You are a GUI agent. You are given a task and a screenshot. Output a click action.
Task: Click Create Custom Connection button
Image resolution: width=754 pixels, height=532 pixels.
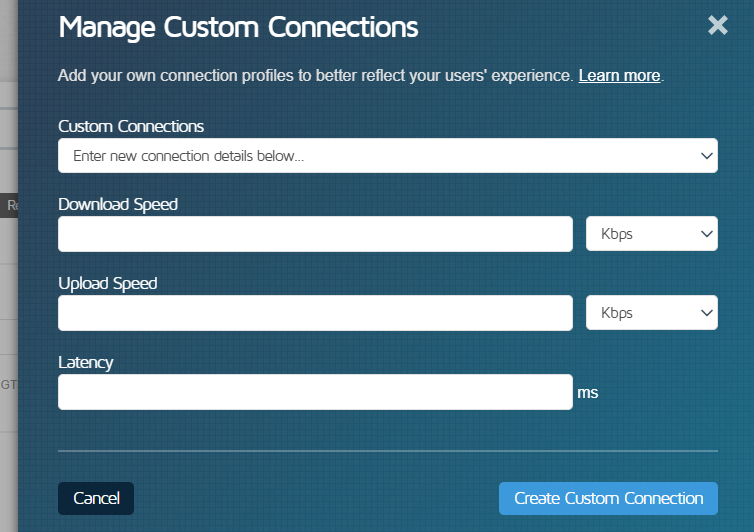(608, 498)
